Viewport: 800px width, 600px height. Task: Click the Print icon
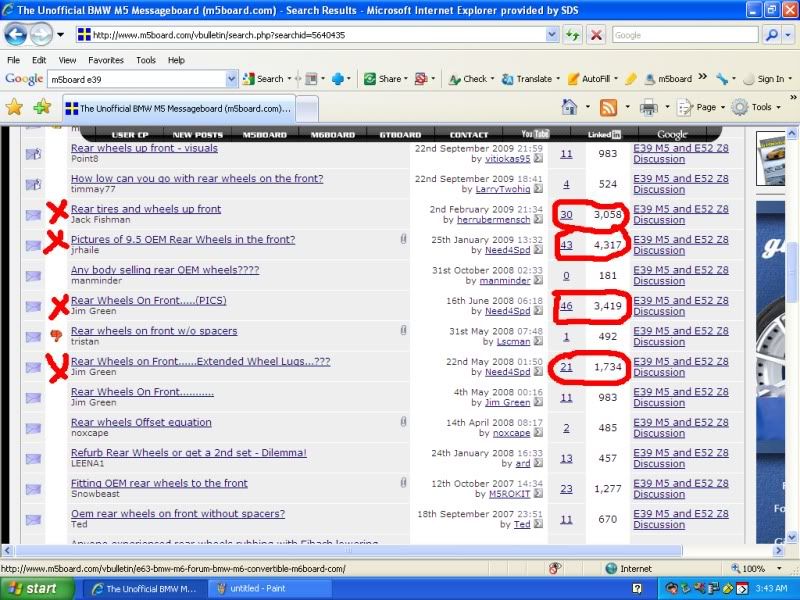648,108
